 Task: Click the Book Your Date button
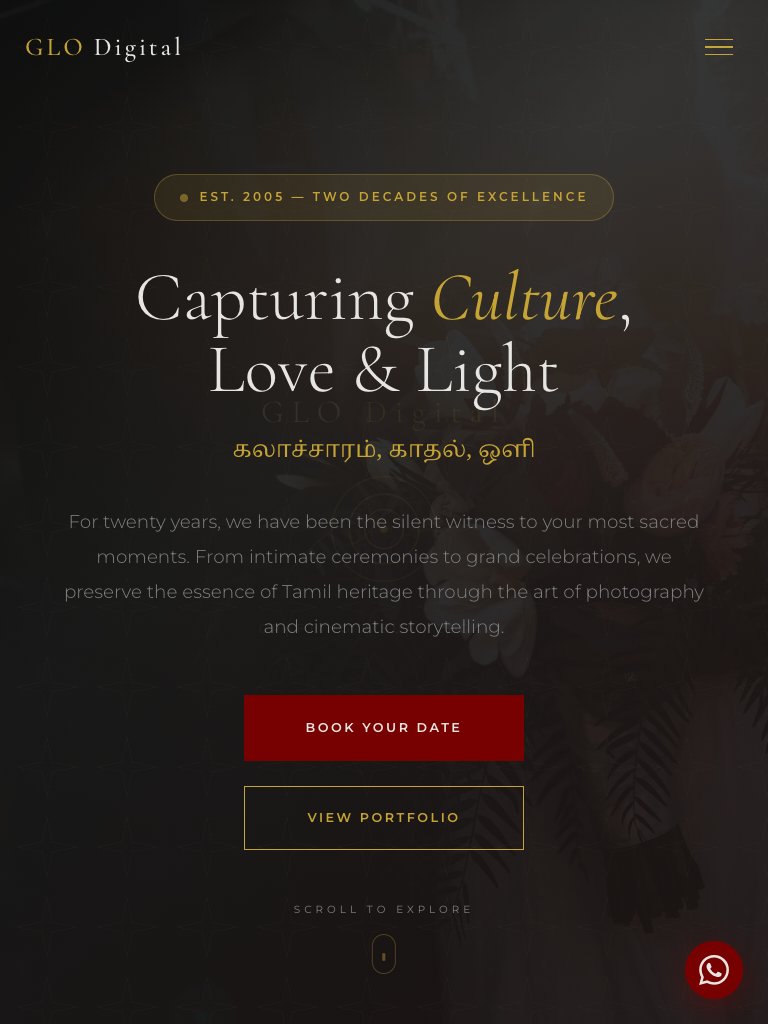[383, 728]
